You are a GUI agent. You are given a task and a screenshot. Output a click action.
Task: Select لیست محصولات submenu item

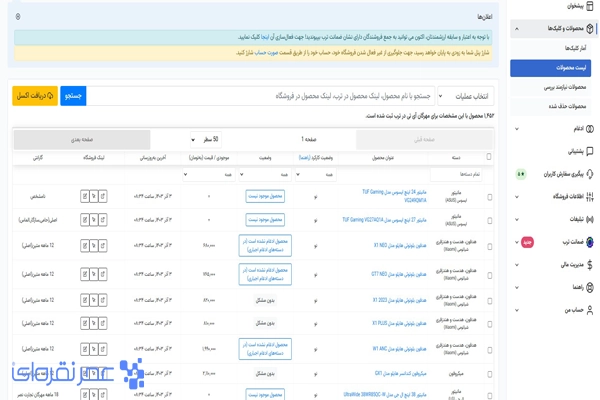tap(551, 68)
